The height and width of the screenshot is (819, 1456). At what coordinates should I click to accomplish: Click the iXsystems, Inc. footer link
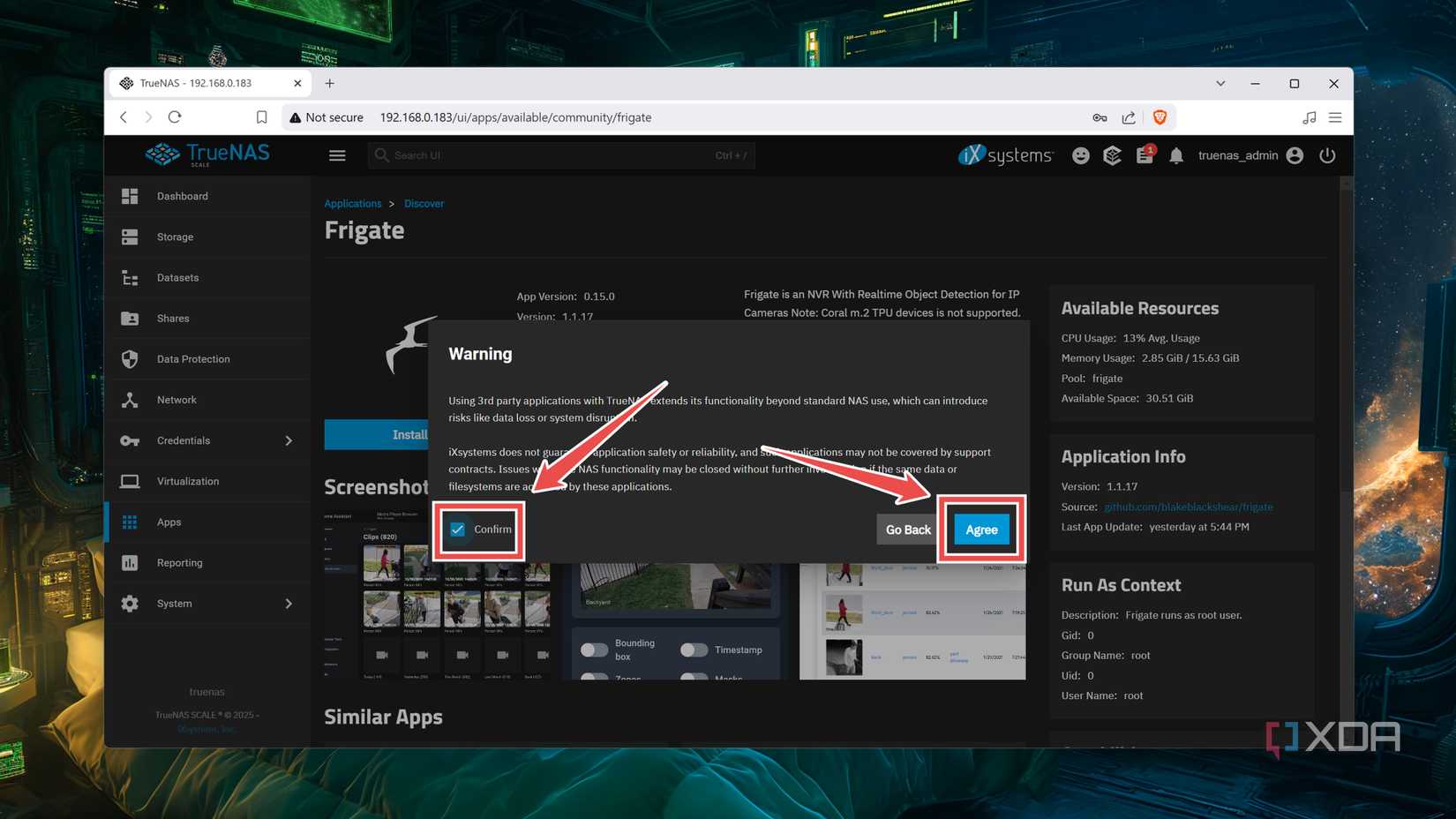[207, 730]
